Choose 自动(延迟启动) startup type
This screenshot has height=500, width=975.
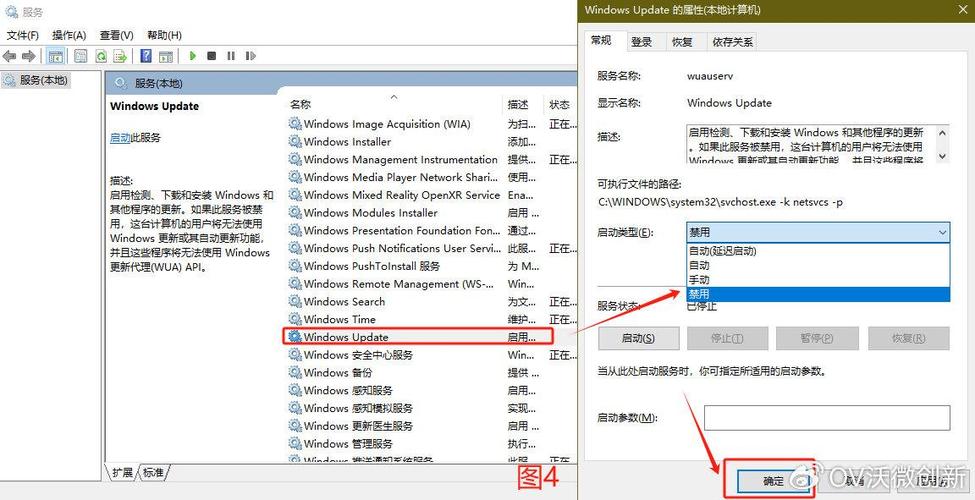tap(818, 251)
